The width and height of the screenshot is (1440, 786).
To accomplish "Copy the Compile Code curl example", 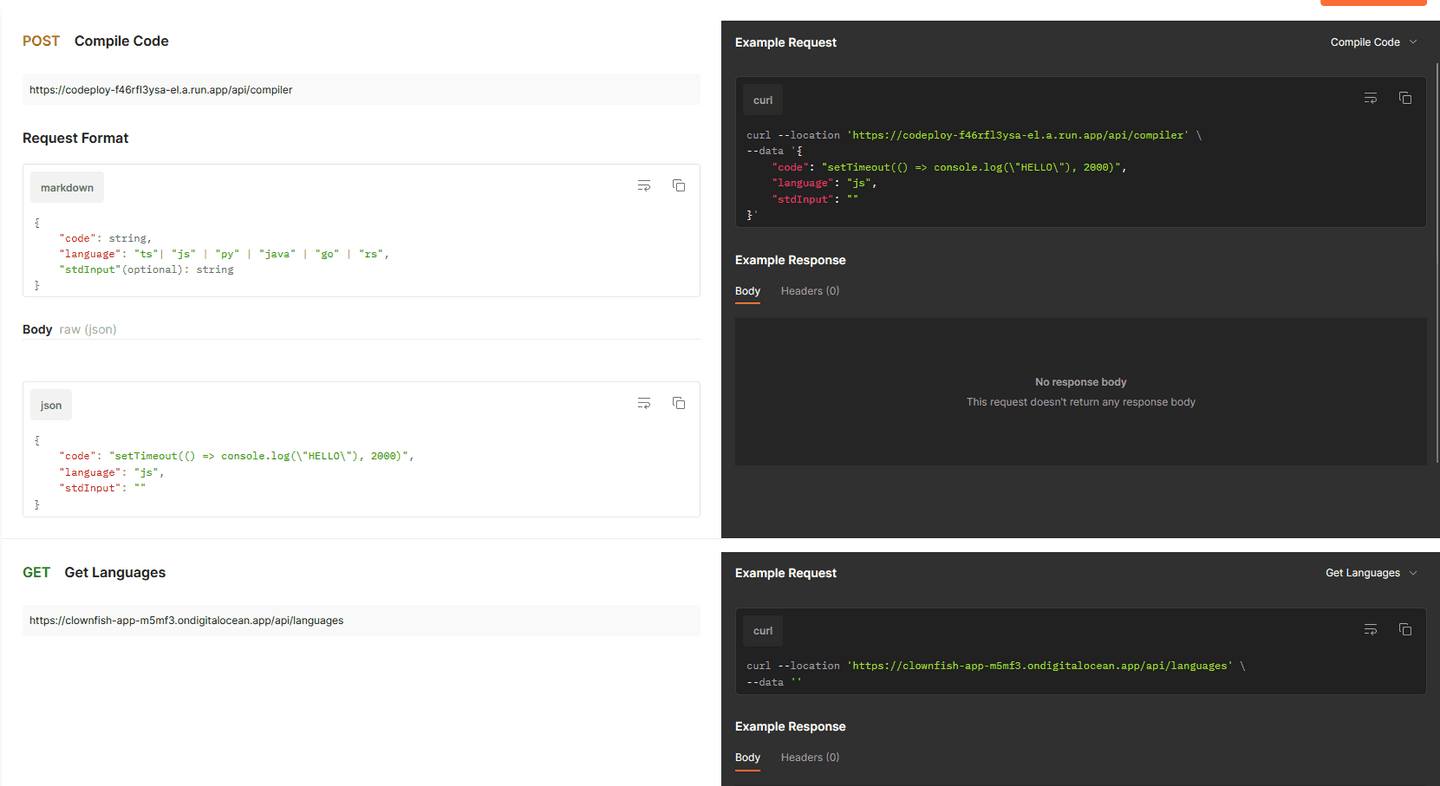I will point(1405,99).
